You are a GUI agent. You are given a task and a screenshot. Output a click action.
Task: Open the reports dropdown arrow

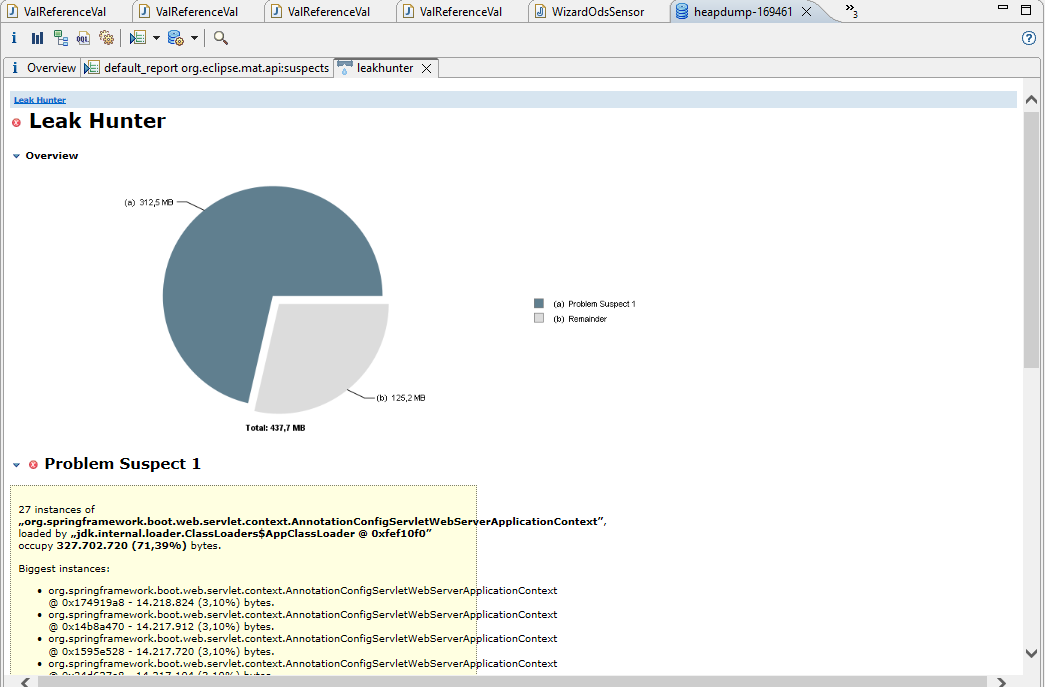coord(156,38)
